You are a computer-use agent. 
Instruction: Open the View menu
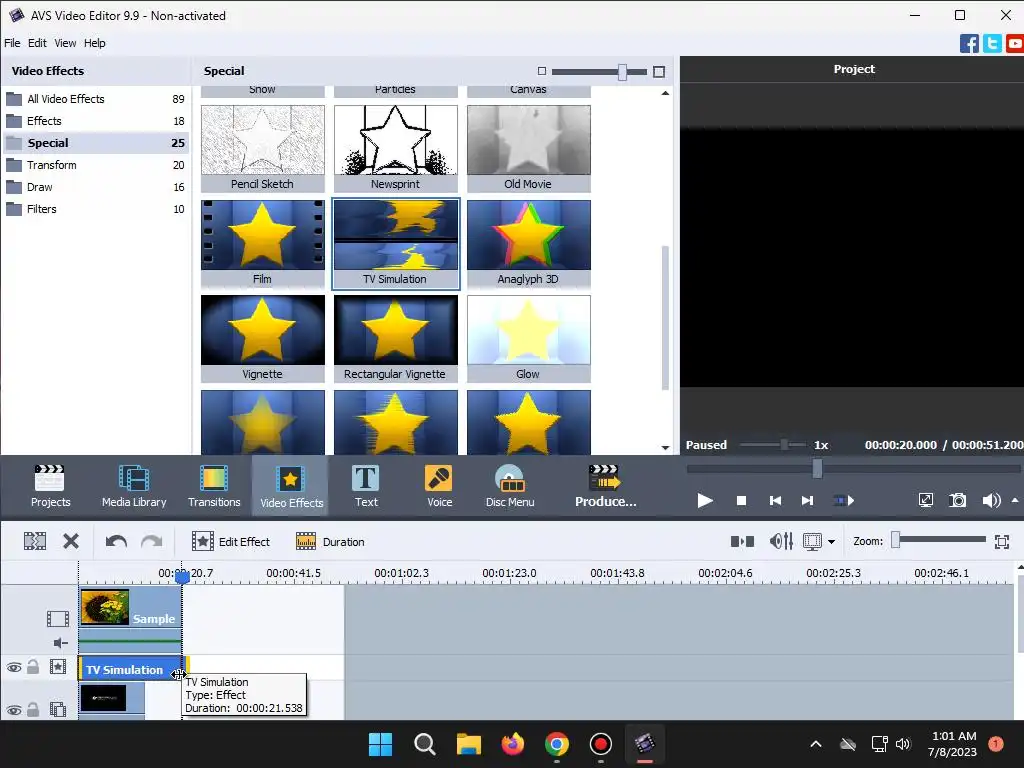click(x=65, y=43)
